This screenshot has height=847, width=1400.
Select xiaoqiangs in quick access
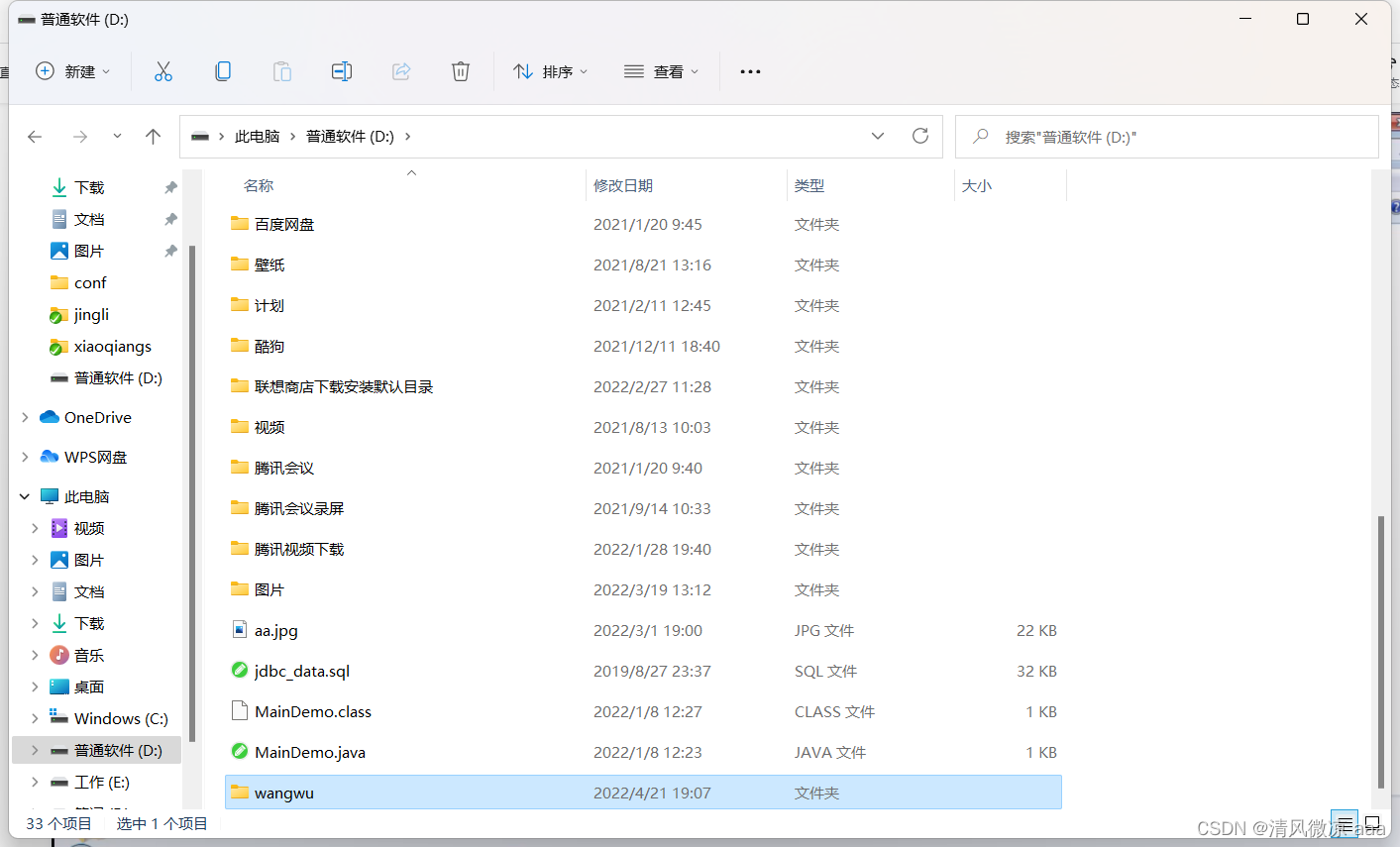[112, 346]
